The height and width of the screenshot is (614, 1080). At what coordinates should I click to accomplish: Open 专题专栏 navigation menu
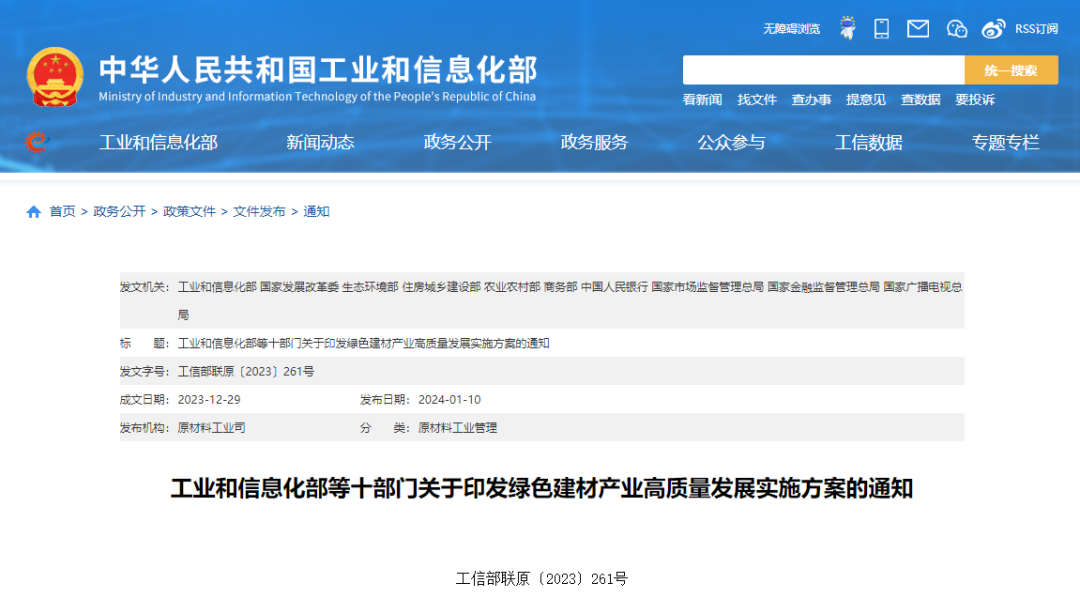[x=1006, y=143]
